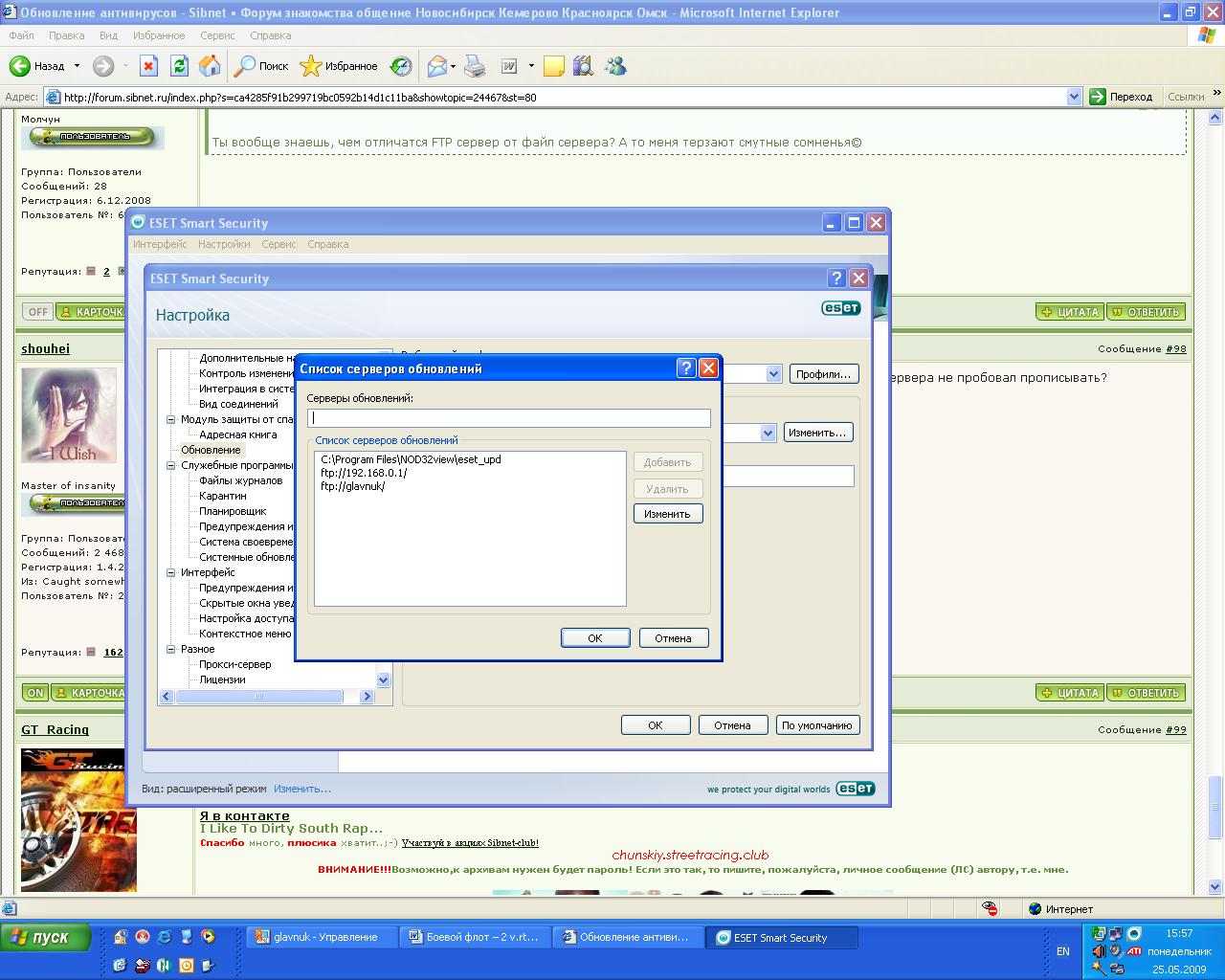Open the Сервис menu in IE menu bar

tap(217, 35)
